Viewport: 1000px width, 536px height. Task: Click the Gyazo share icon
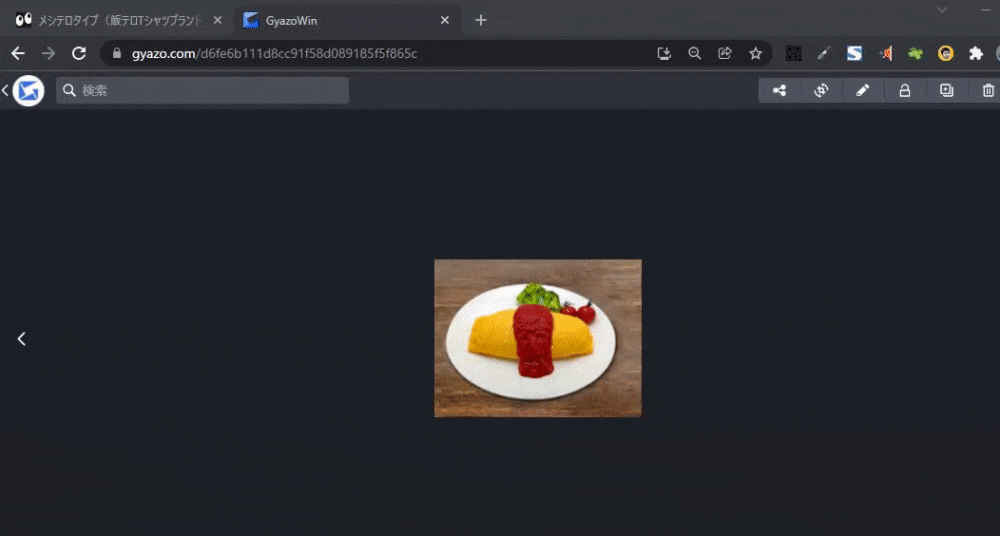[x=779, y=91]
